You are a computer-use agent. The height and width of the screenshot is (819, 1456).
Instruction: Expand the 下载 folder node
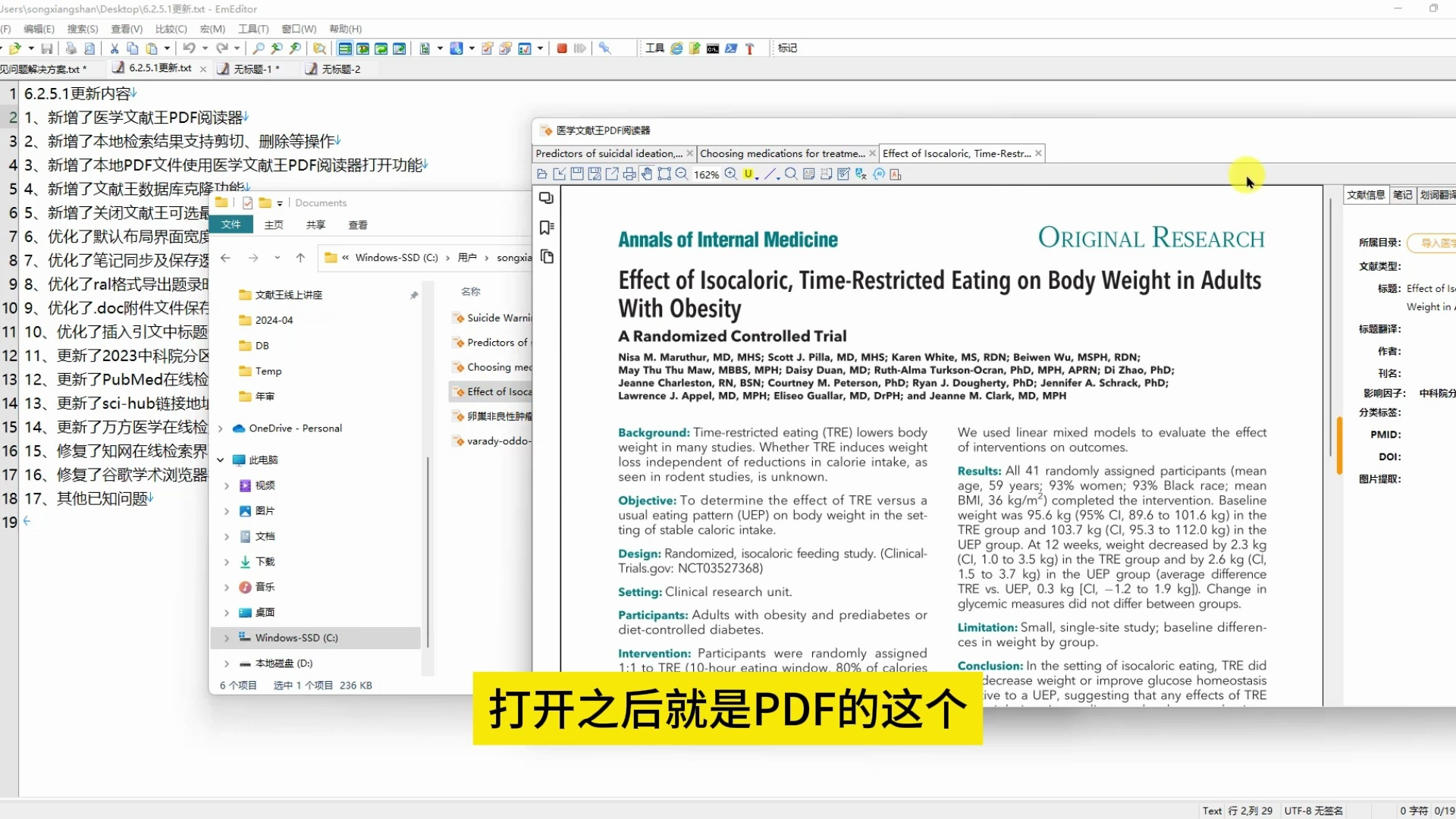coord(226,563)
